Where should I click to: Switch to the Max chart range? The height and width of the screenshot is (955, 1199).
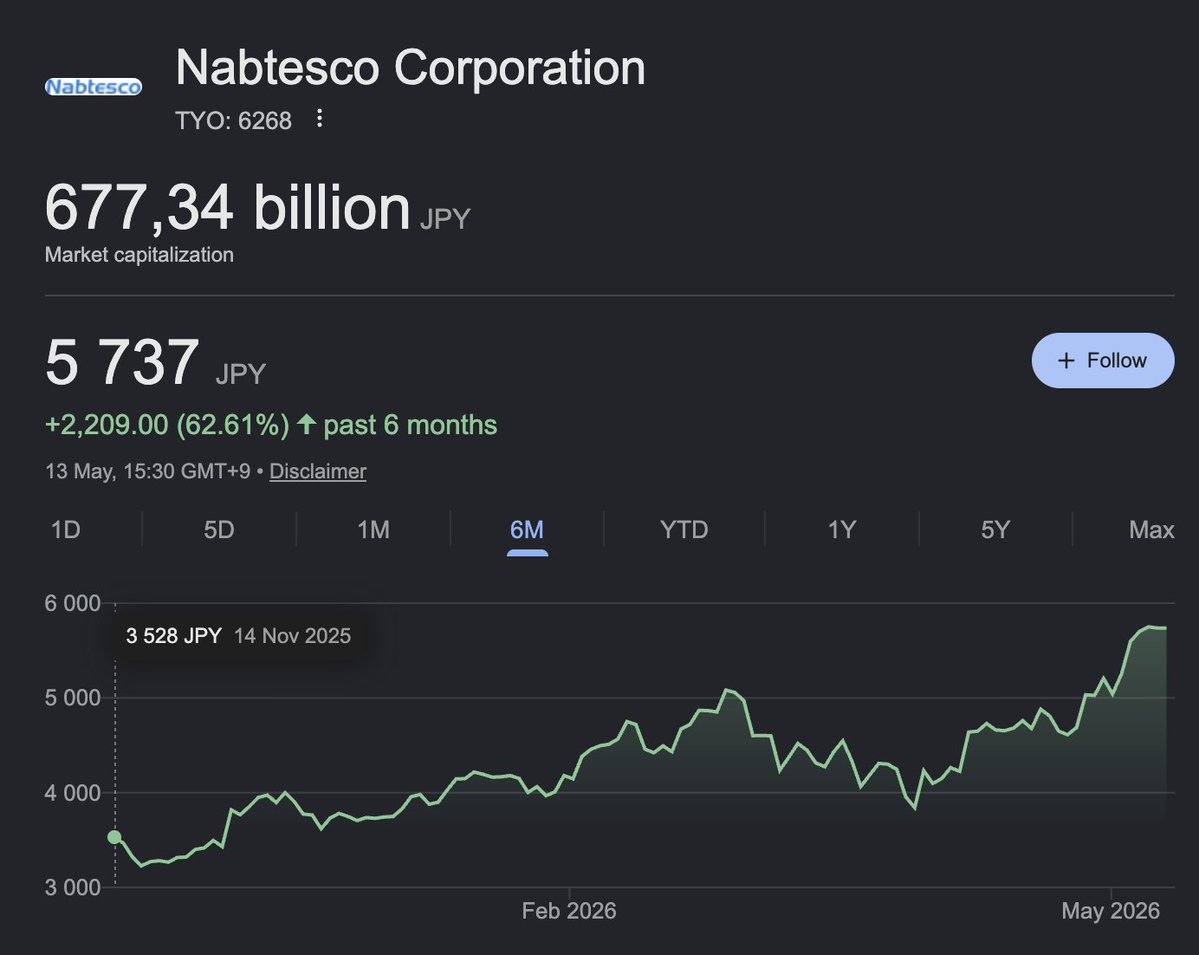[1152, 529]
